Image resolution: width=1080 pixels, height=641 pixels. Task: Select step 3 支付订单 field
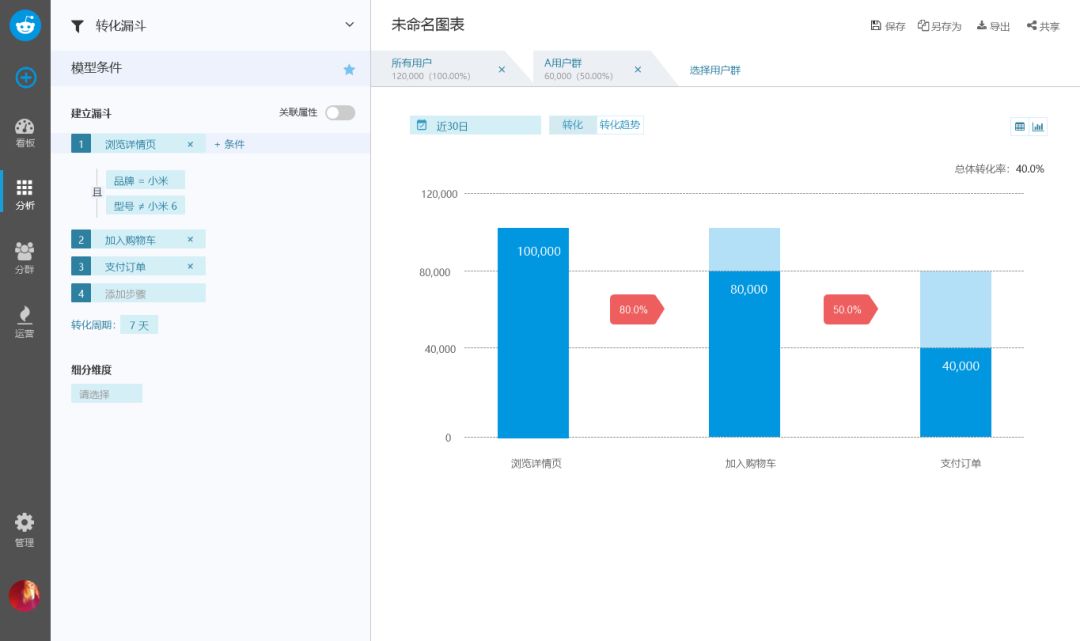[x=138, y=266]
